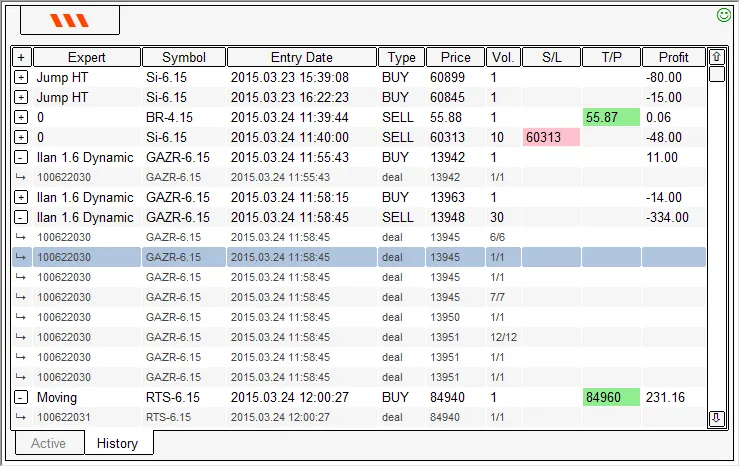Collapse the Moving RTS-6.15 trade row
The image size is (740, 467).
coord(21,397)
